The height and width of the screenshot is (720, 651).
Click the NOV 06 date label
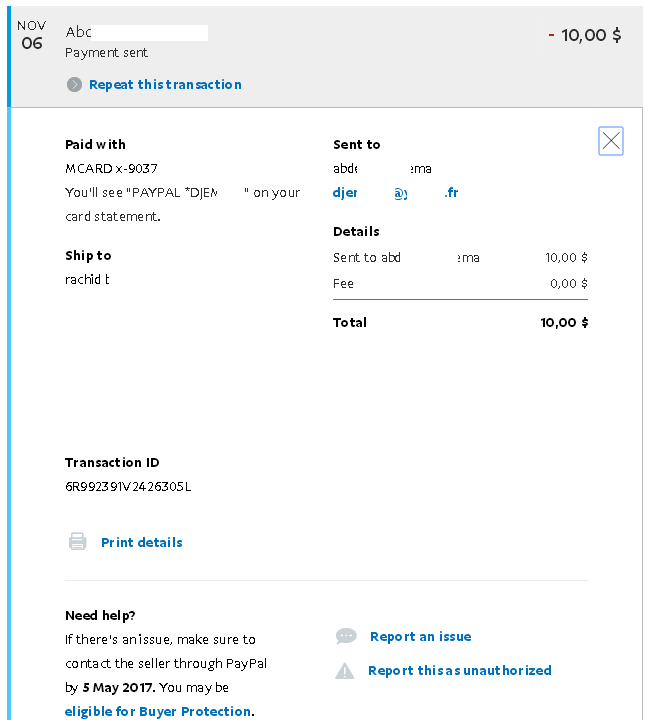(x=32, y=35)
